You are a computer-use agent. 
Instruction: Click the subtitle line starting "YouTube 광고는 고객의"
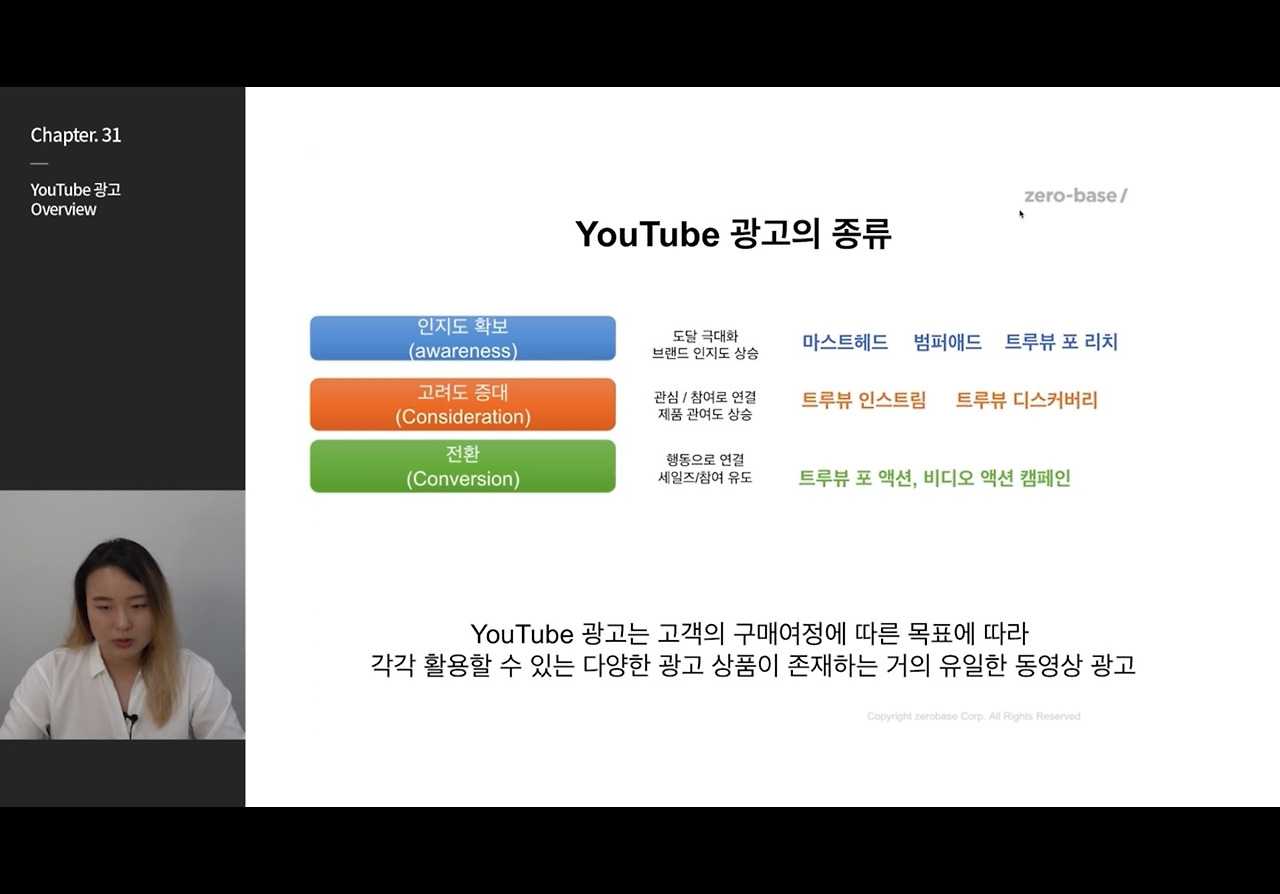(749, 634)
